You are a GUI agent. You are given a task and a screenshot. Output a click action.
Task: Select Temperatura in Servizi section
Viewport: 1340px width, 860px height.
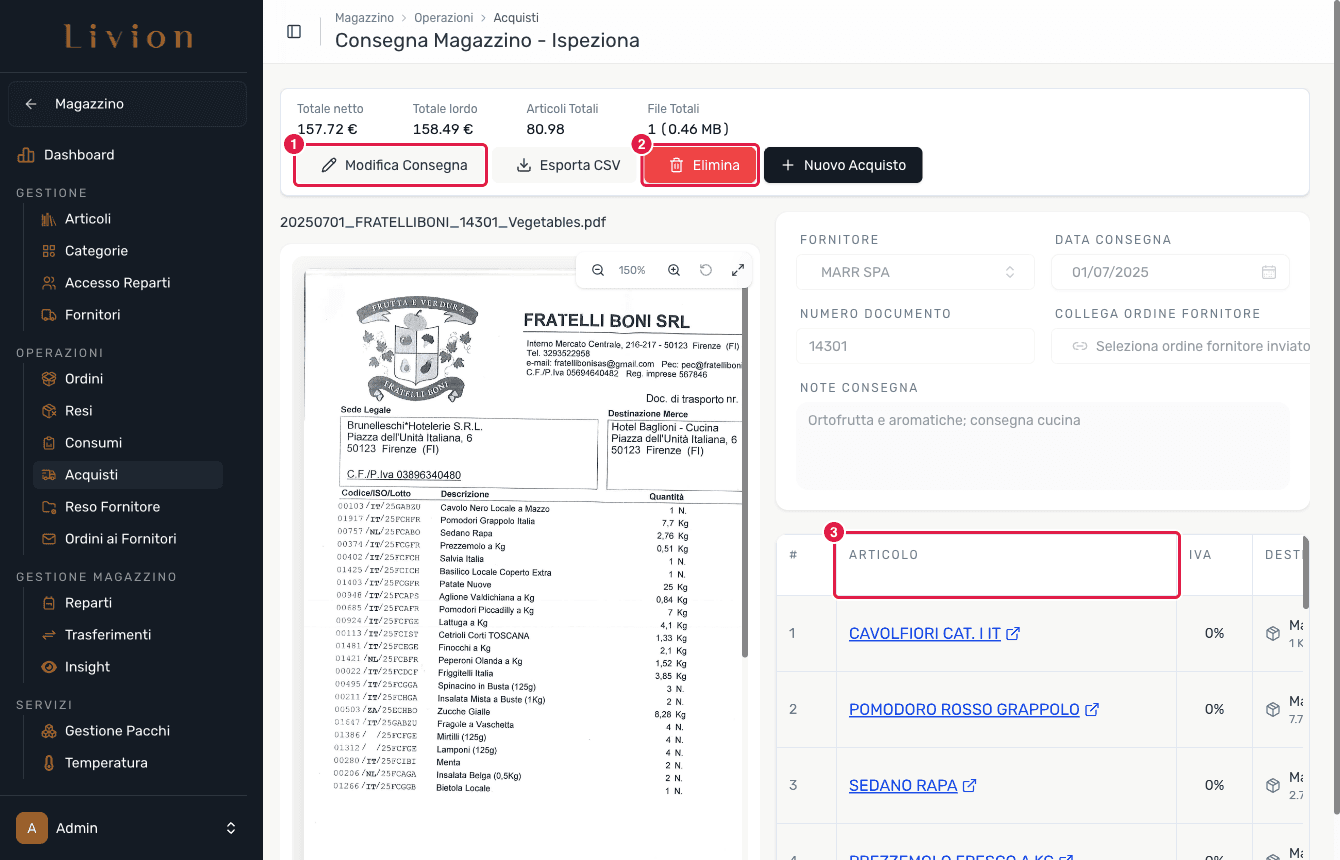(106, 763)
